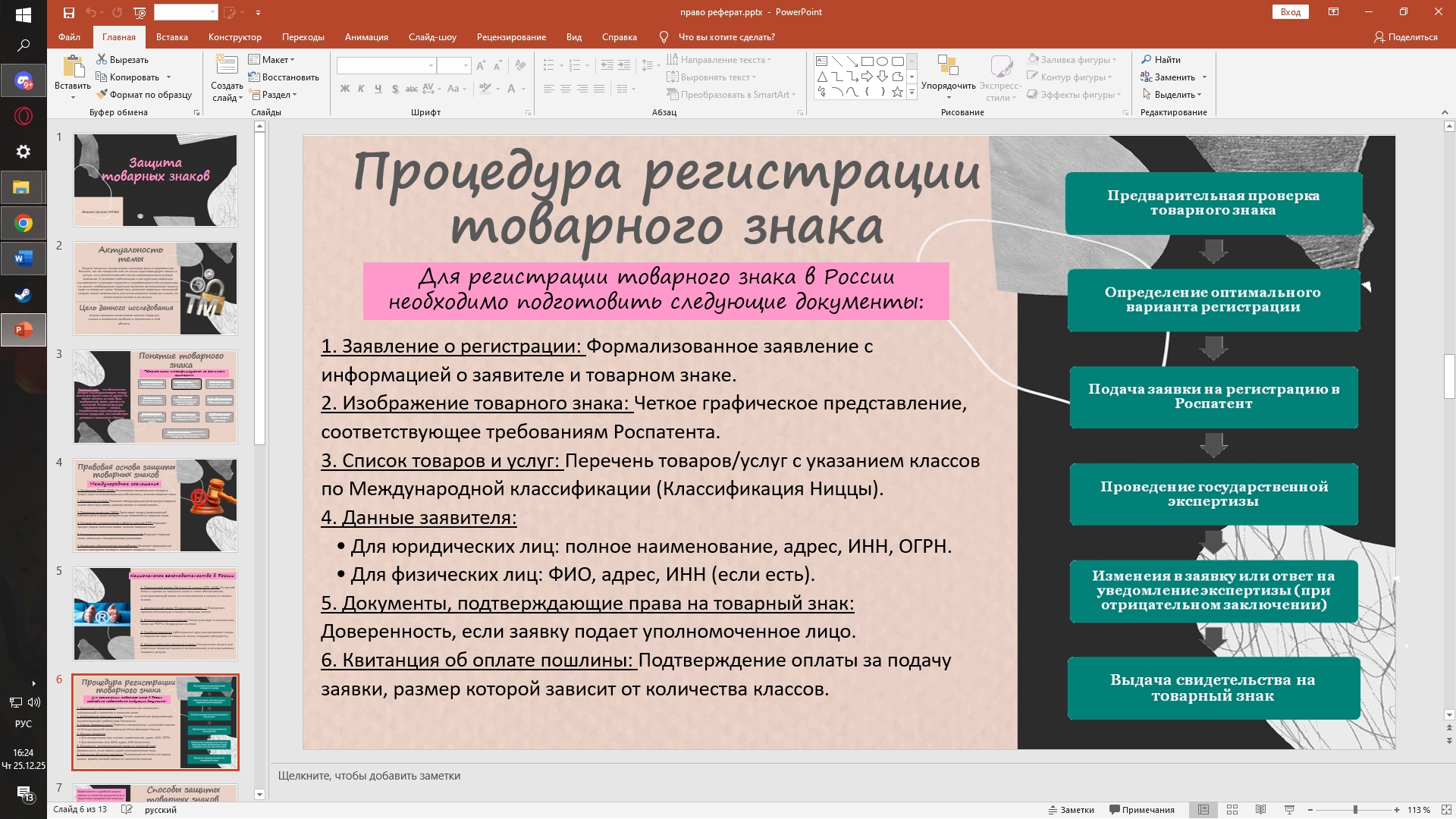The height and width of the screenshot is (819, 1456).
Task: Click the Найти (Find) search icon
Action: click(1160, 59)
